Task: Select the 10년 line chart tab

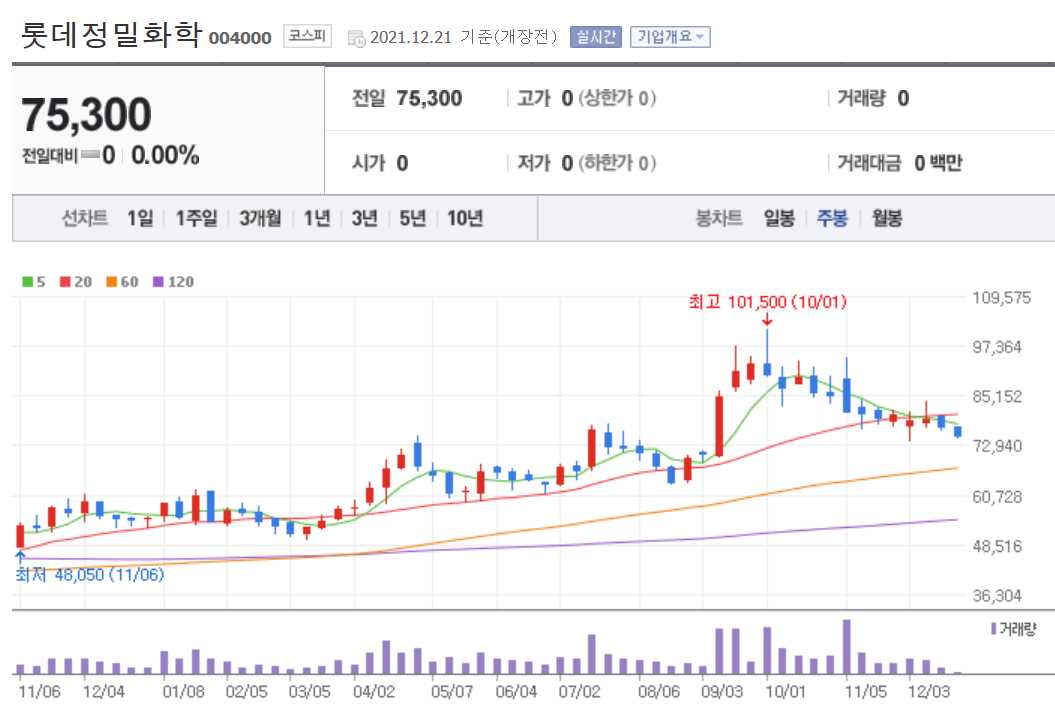Action: [465, 218]
